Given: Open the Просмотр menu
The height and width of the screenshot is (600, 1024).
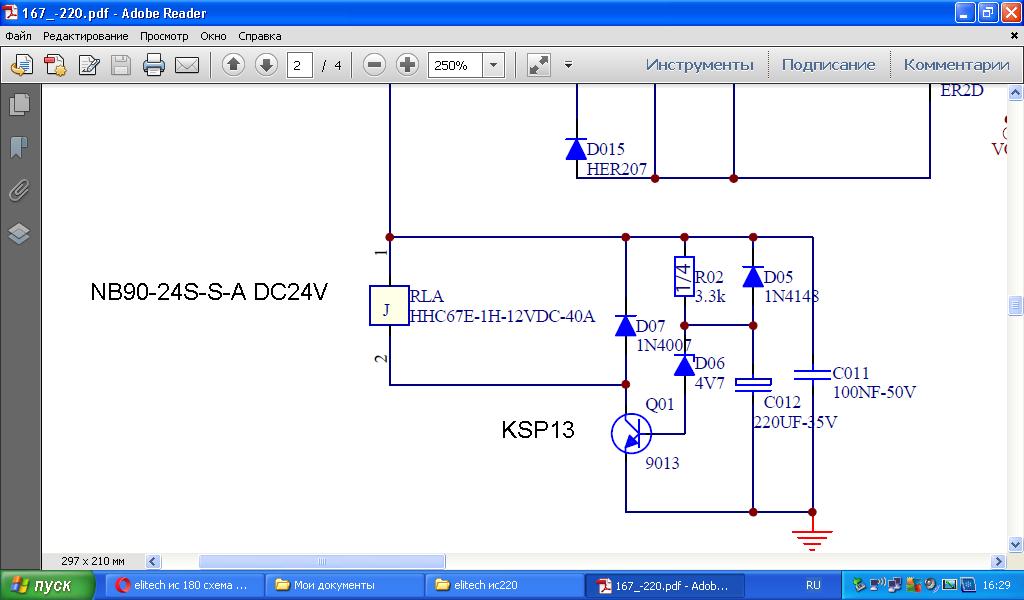Looking at the screenshot, I should coord(164,36).
